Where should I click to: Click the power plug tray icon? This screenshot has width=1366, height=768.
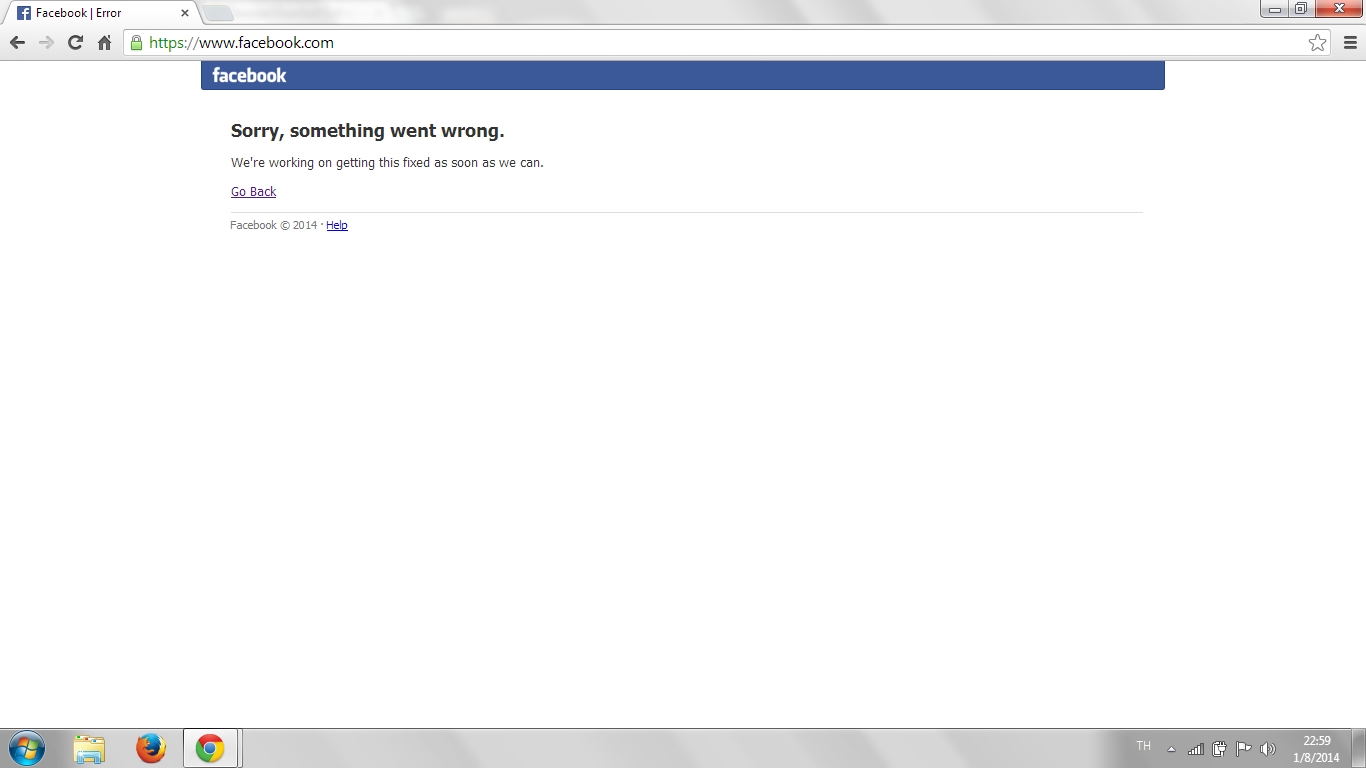tap(1219, 749)
